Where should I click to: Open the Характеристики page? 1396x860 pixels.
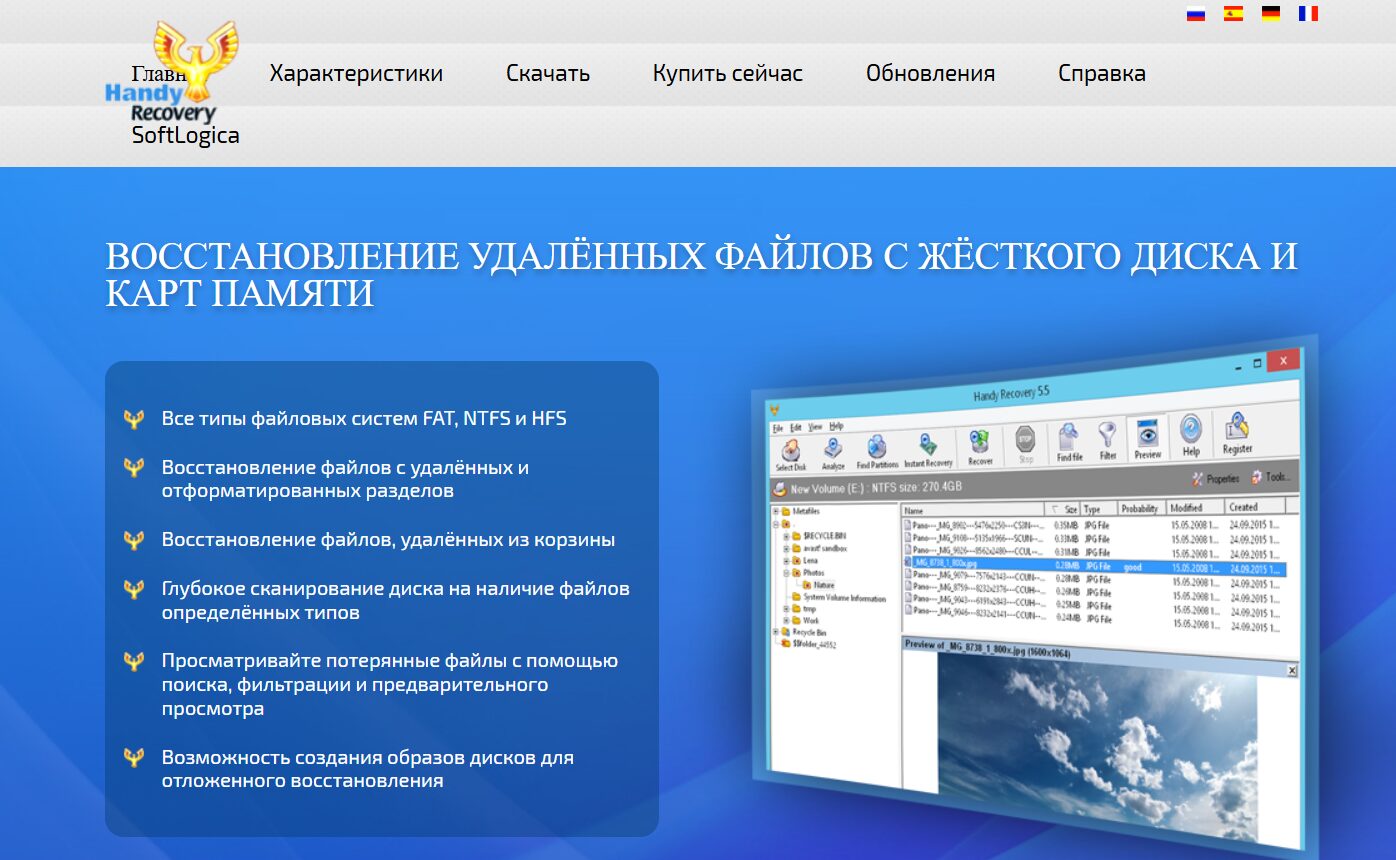pyautogui.click(x=355, y=72)
